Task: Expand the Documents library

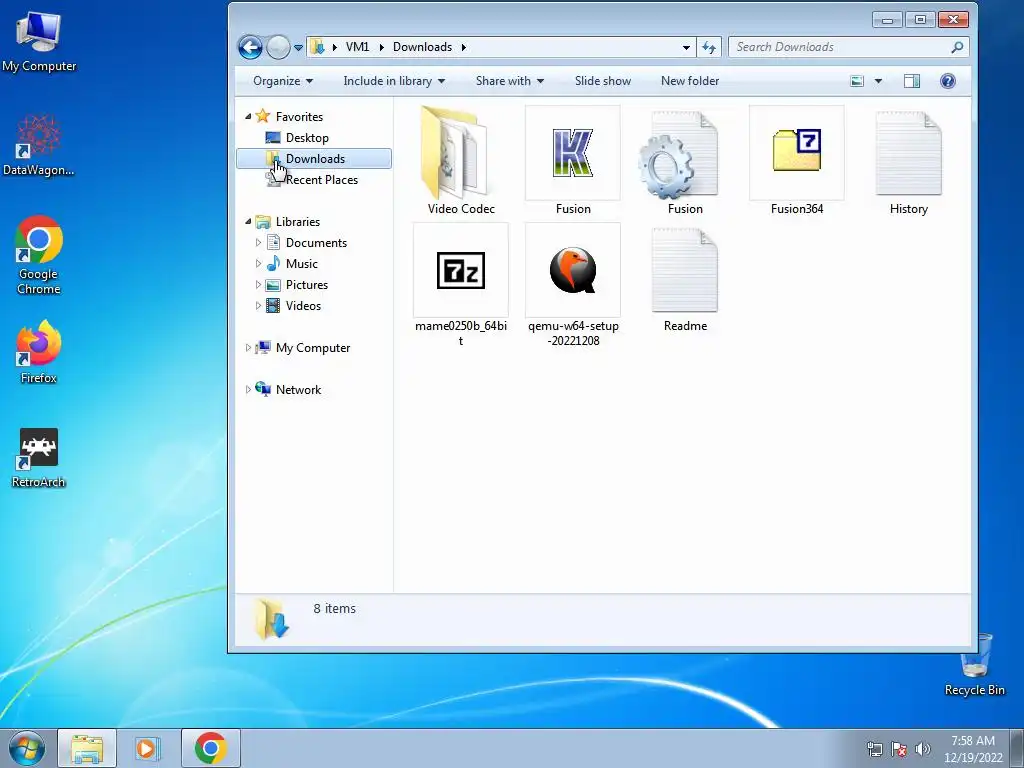Action: click(x=258, y=243)
